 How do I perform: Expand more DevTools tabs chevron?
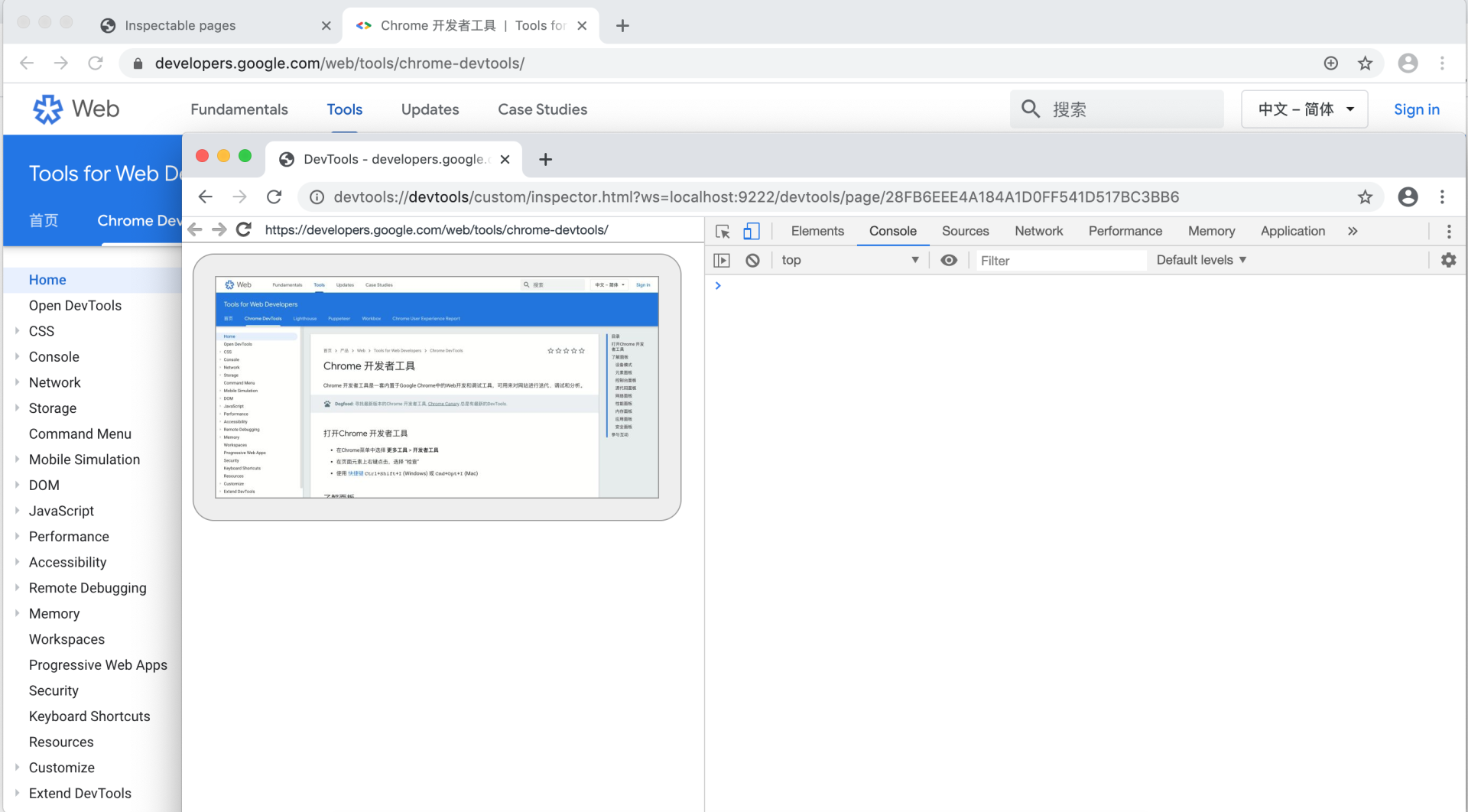coord(1353,231)
